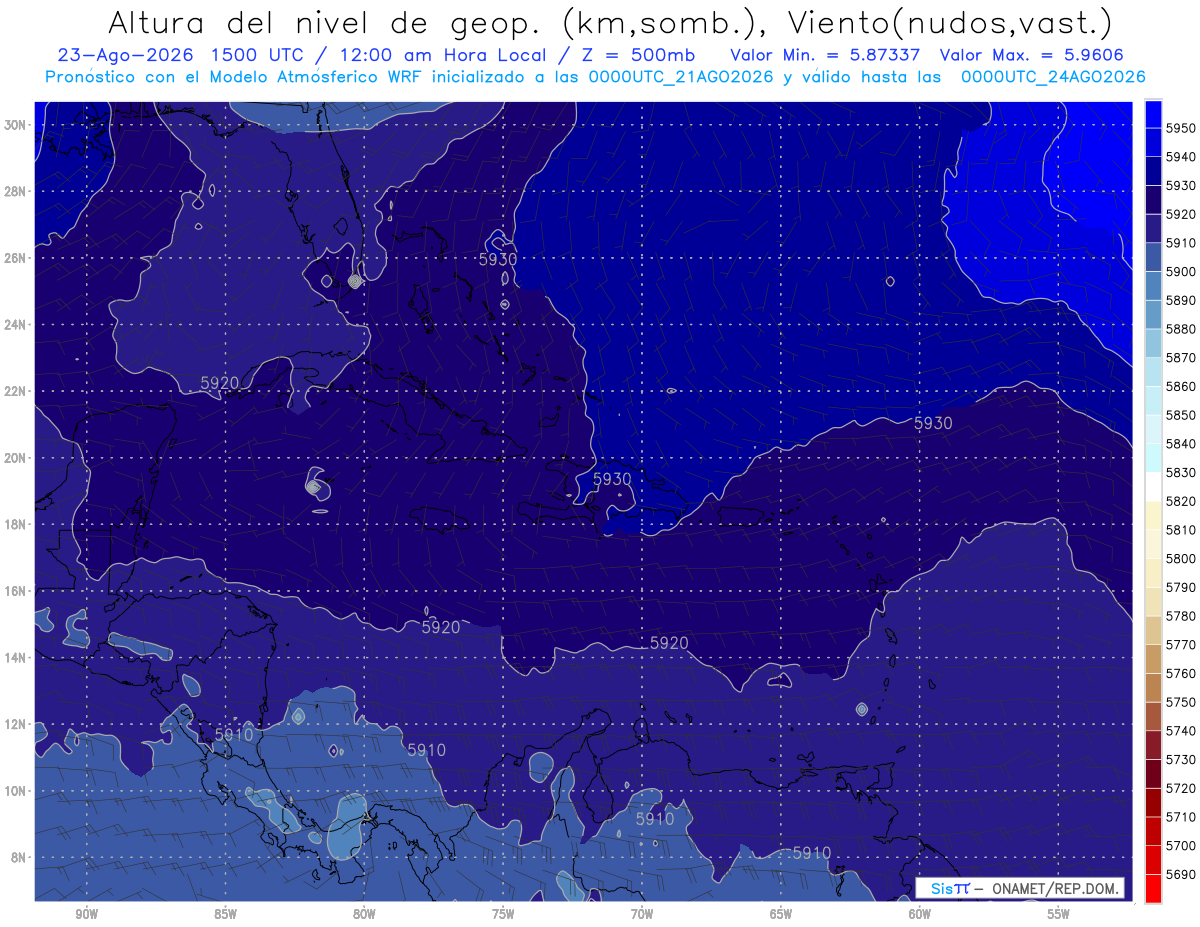Click the 5940 value on the color scale
The image size is (1200, 927).
(1181, 157)
